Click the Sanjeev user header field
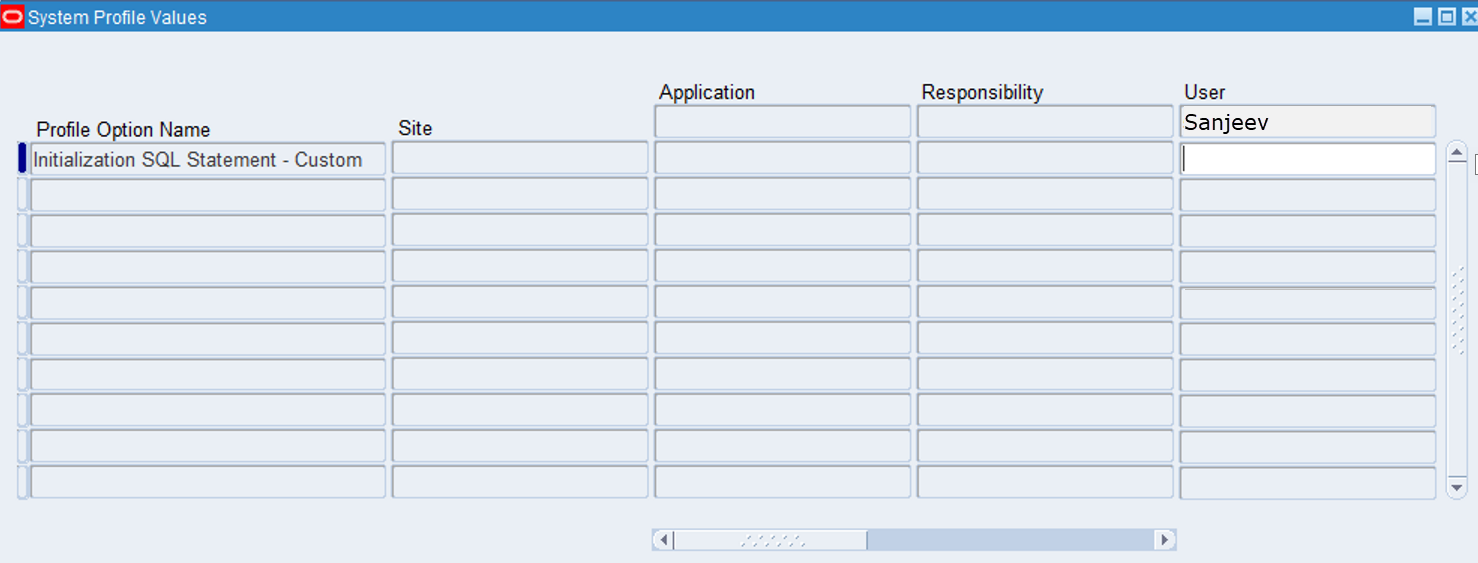The image size is (1478, 563). pyautogui.click(x=1308, y=122)
